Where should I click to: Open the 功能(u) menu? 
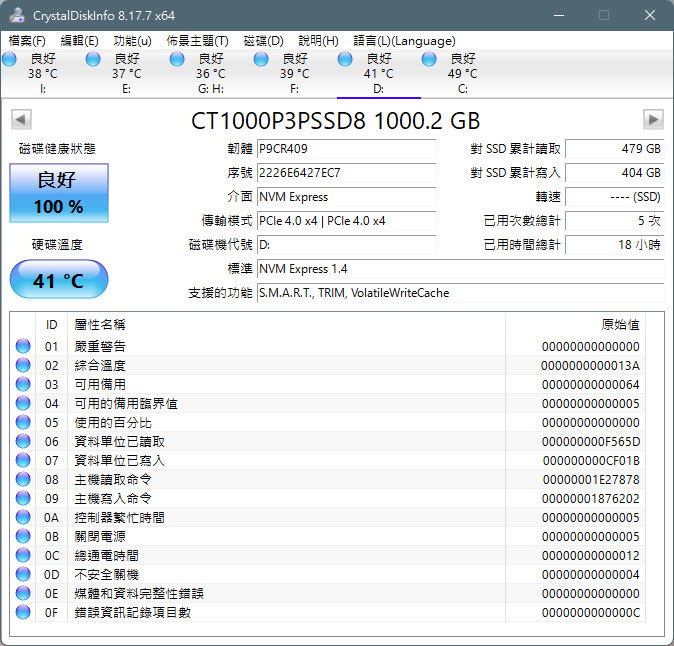coord(133,41)
